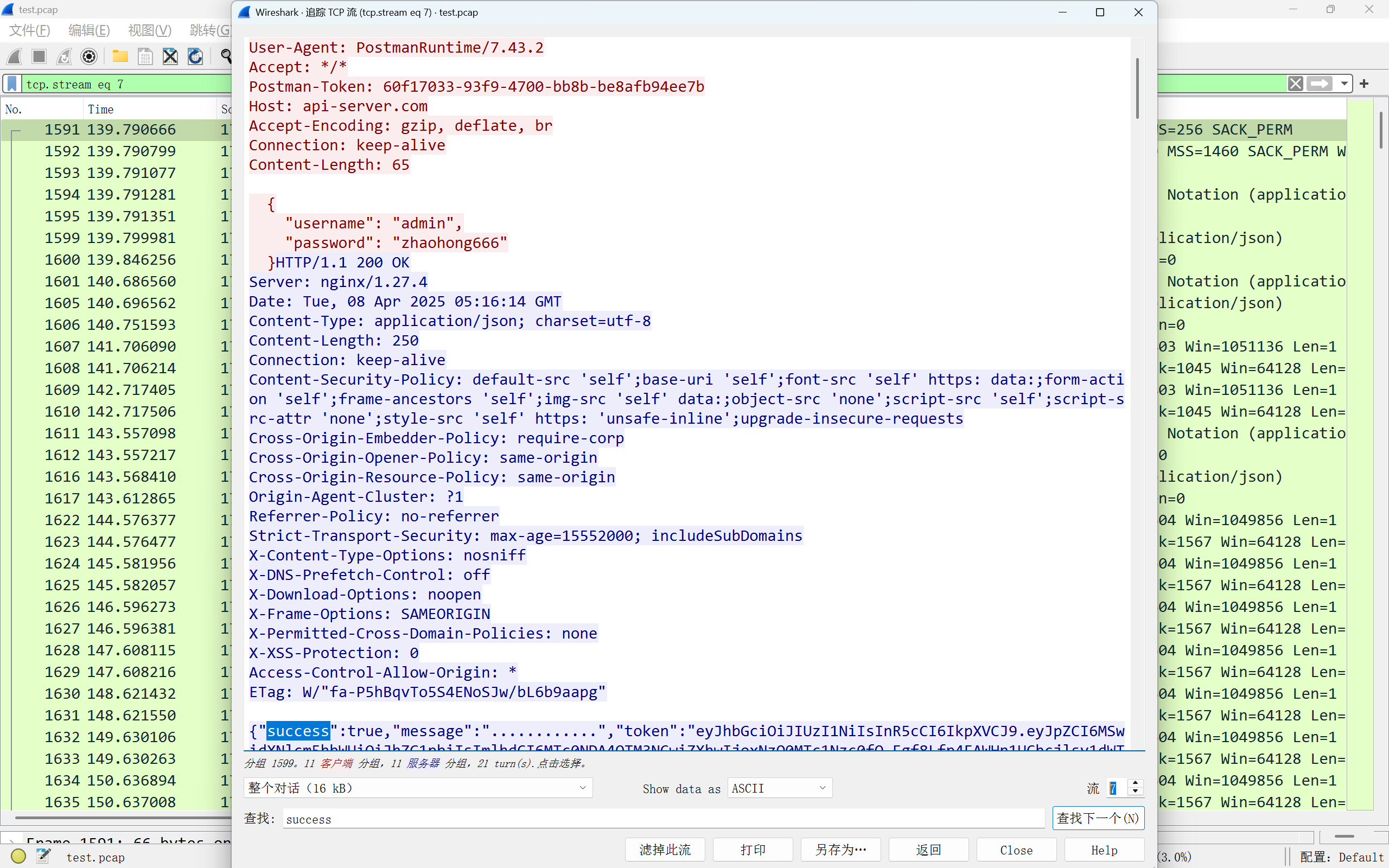Click the 另存为… button
This screenshot has height=868, width=1389.
click(x=840, y=850)
